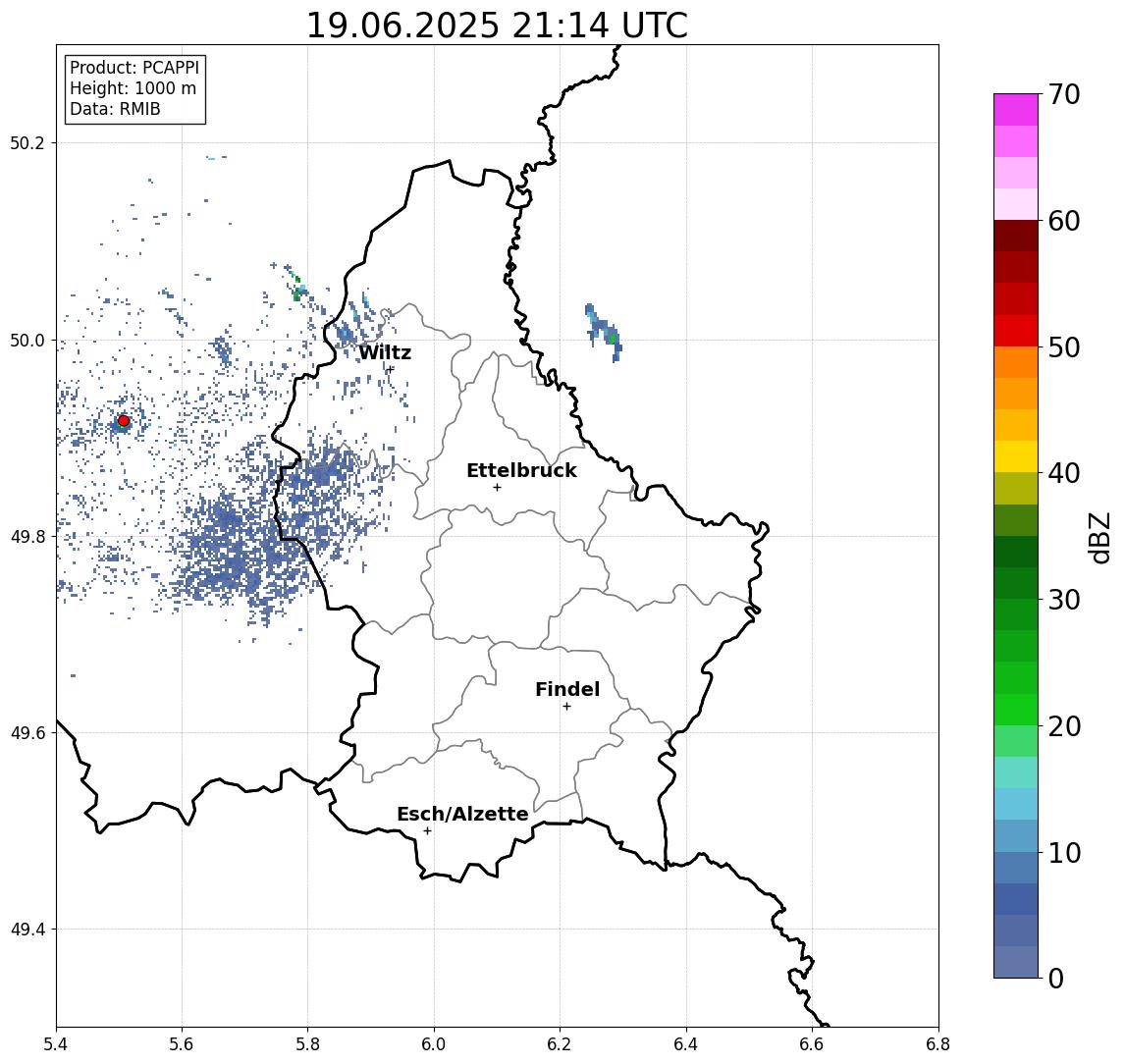Click the longitude tick label 6.6
The width and height of the screenshot is (1124, 1064).
pyautogui.click(x=812, y=1044)
